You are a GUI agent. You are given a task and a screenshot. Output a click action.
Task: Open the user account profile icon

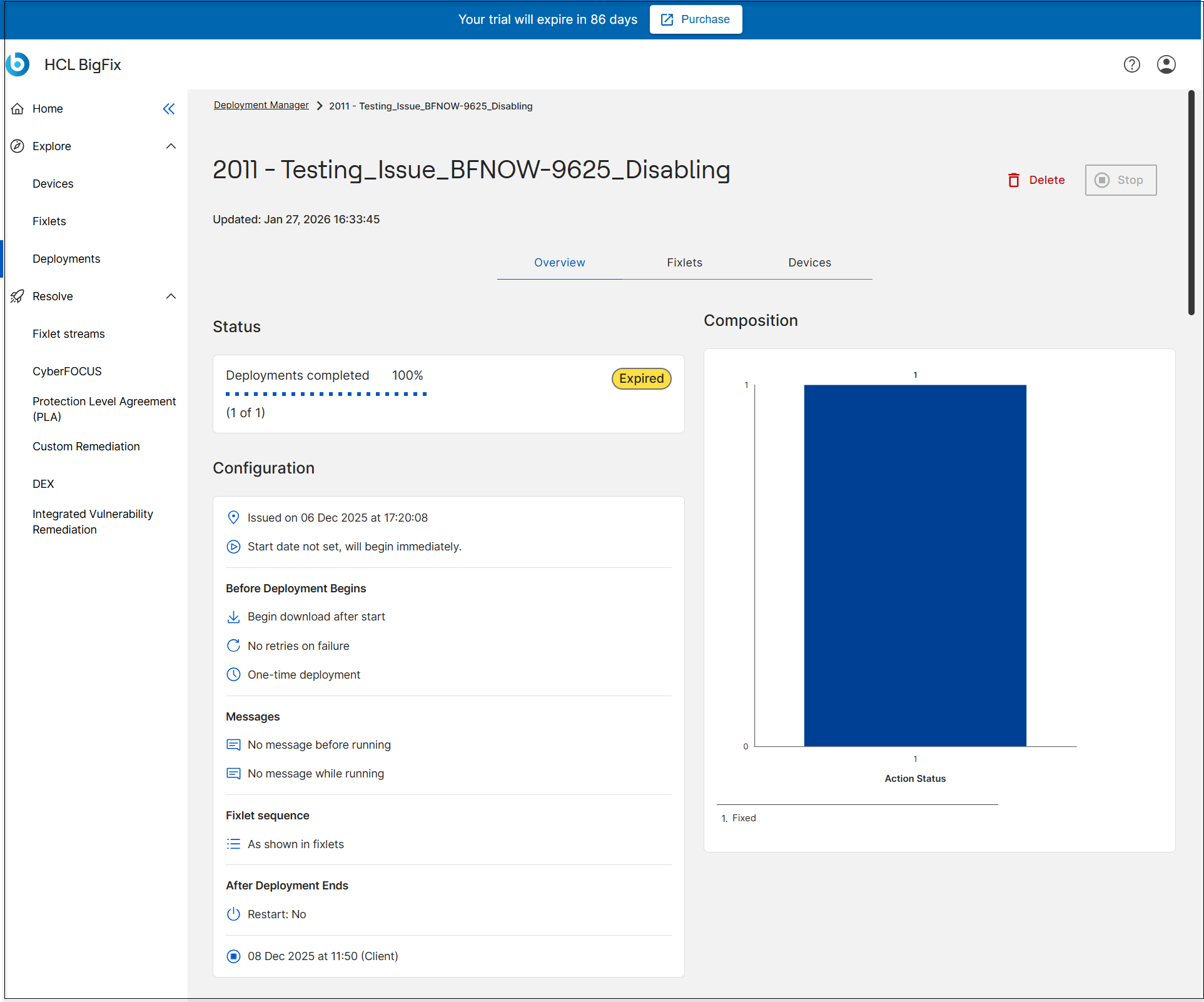[x=1166, y=64]
